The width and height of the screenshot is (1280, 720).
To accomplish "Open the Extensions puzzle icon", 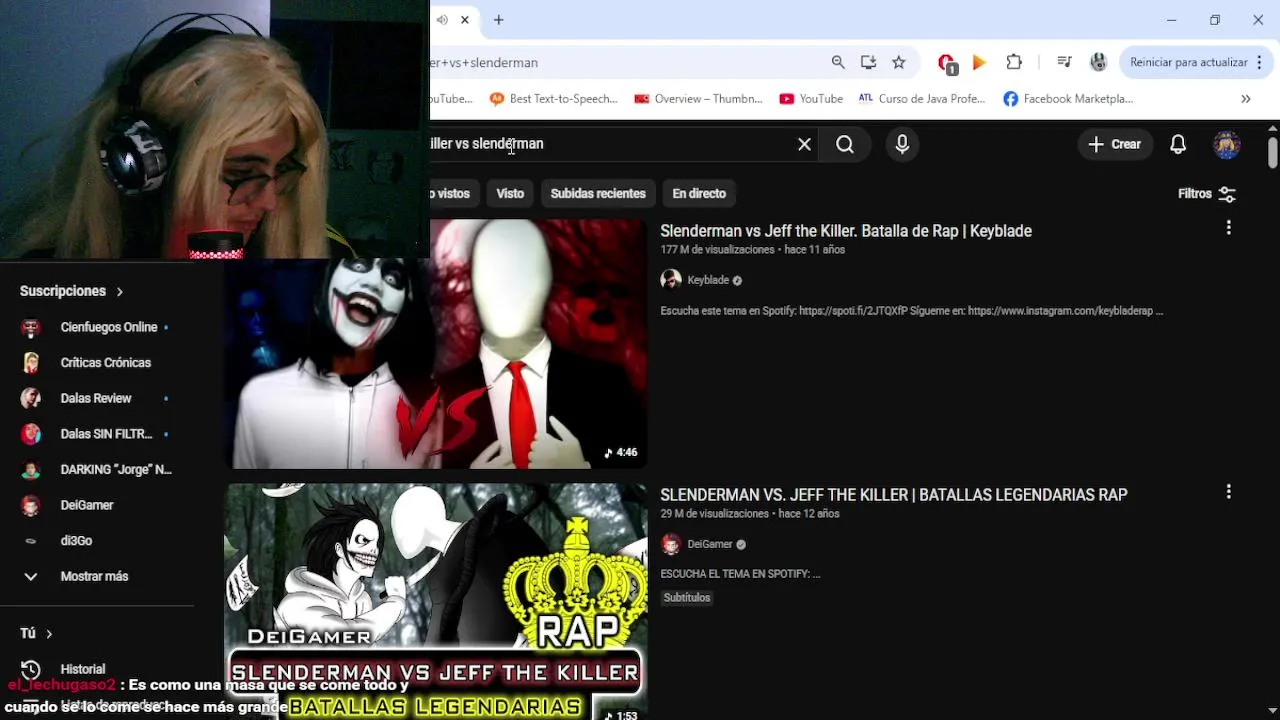I will (x=1014, y=62).
